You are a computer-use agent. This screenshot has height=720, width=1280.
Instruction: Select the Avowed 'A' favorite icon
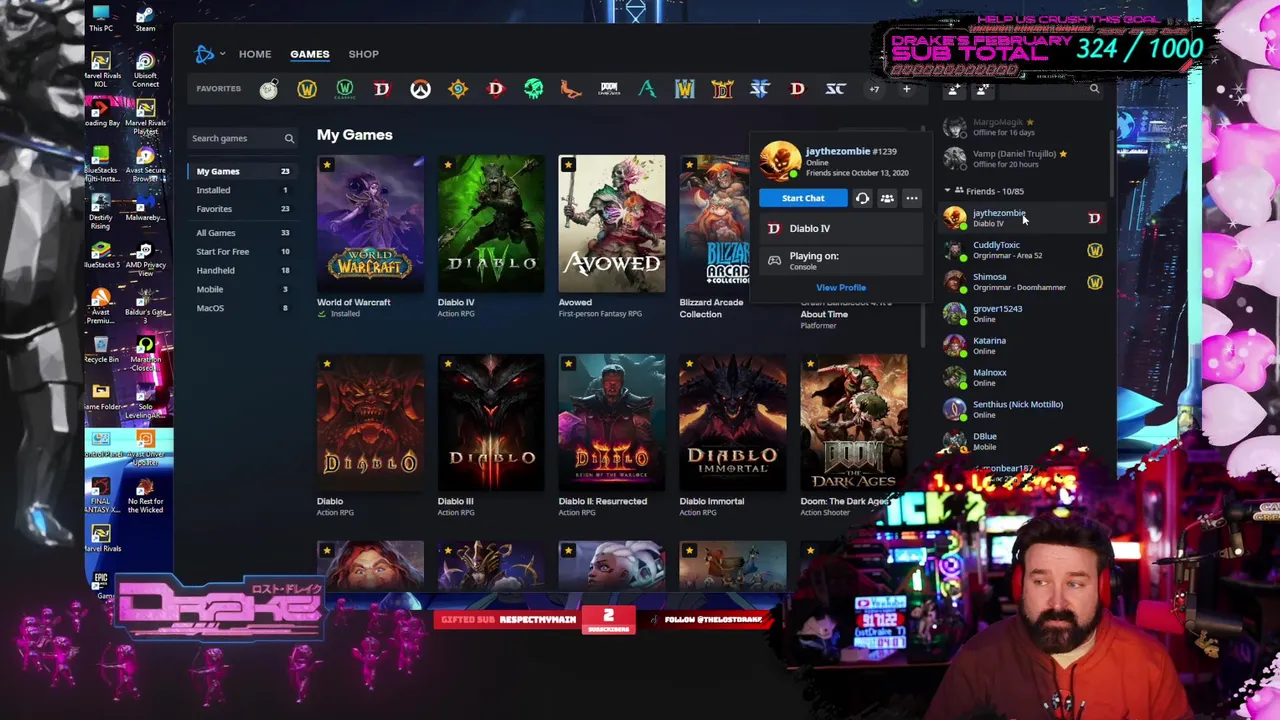tap(647, 89)
